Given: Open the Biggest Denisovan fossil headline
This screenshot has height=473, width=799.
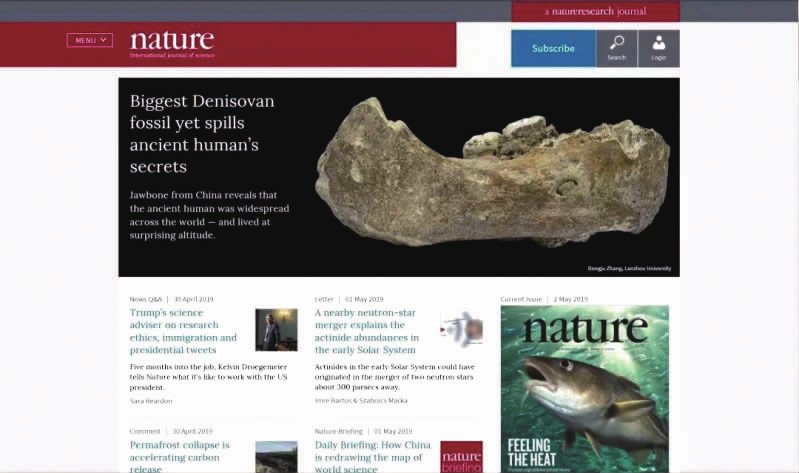Looking at the screenshot, I should (202, 134).
